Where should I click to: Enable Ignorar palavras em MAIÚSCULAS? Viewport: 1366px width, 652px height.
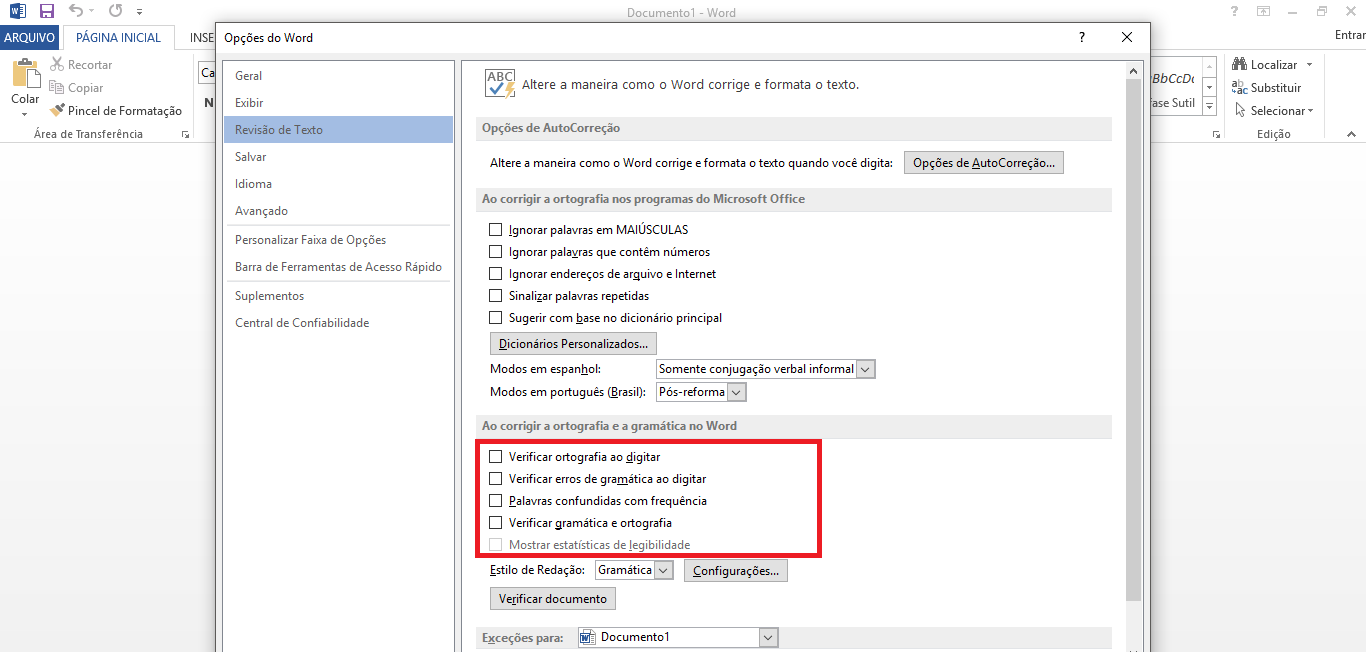(495, 230)
